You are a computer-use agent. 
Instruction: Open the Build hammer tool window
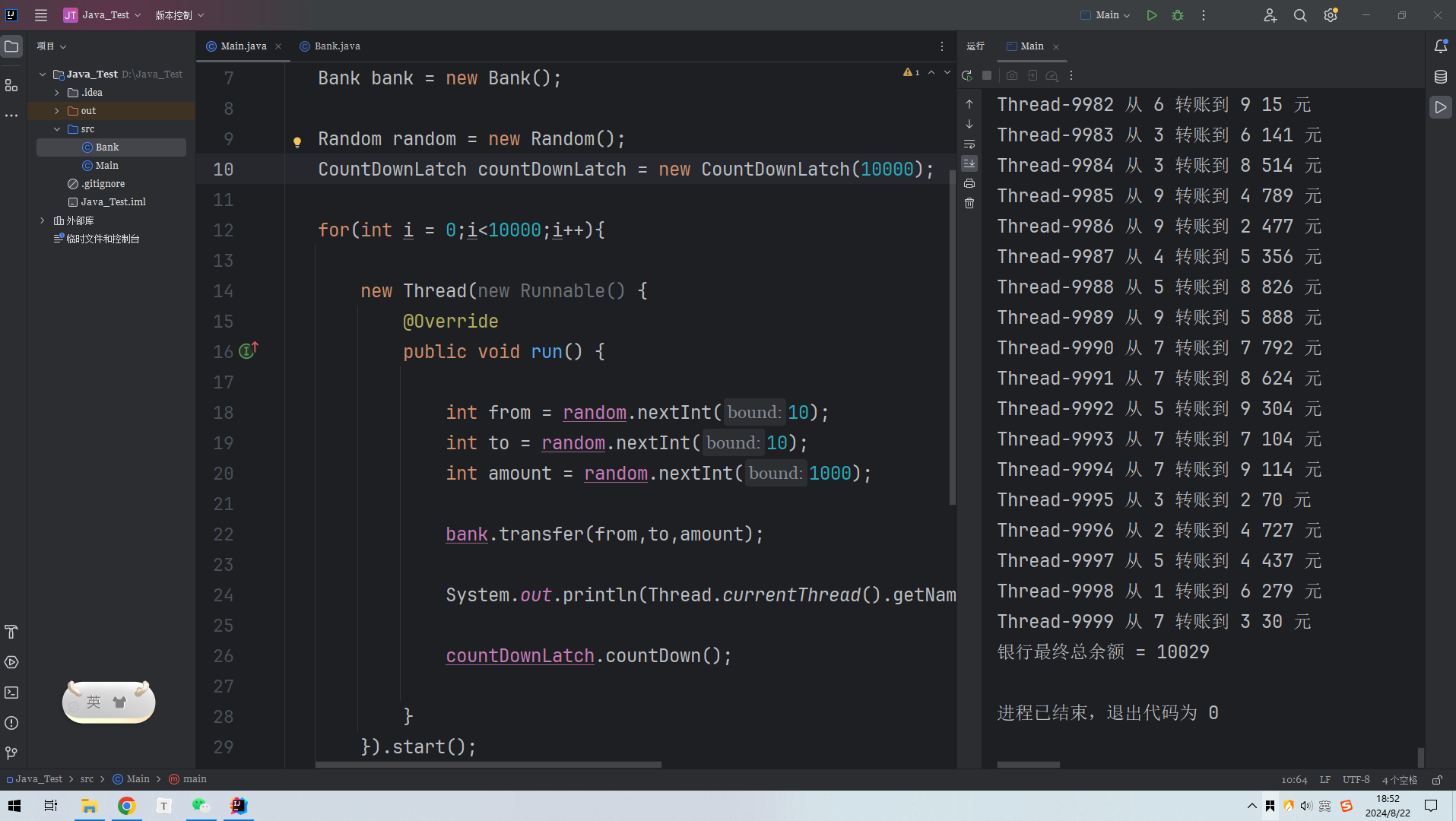[11, 632]
